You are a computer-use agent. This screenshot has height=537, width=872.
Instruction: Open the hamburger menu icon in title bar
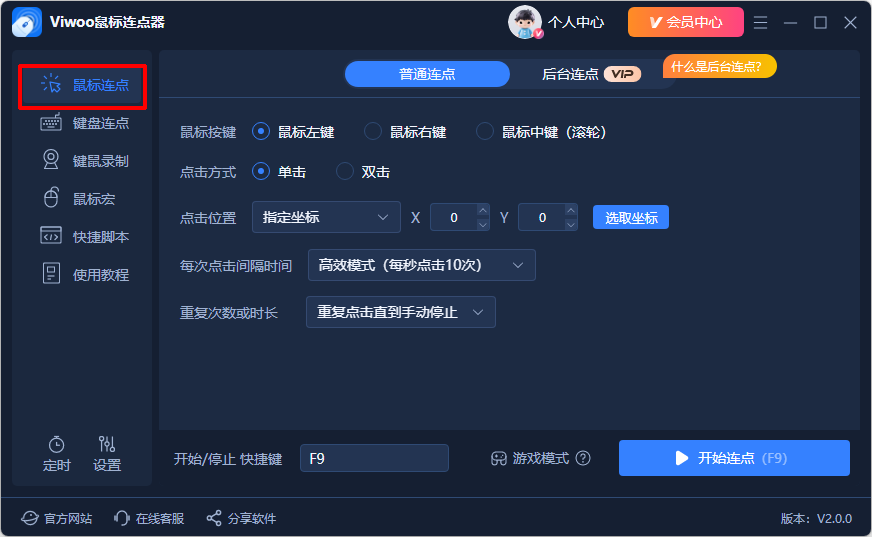(760, 22)
